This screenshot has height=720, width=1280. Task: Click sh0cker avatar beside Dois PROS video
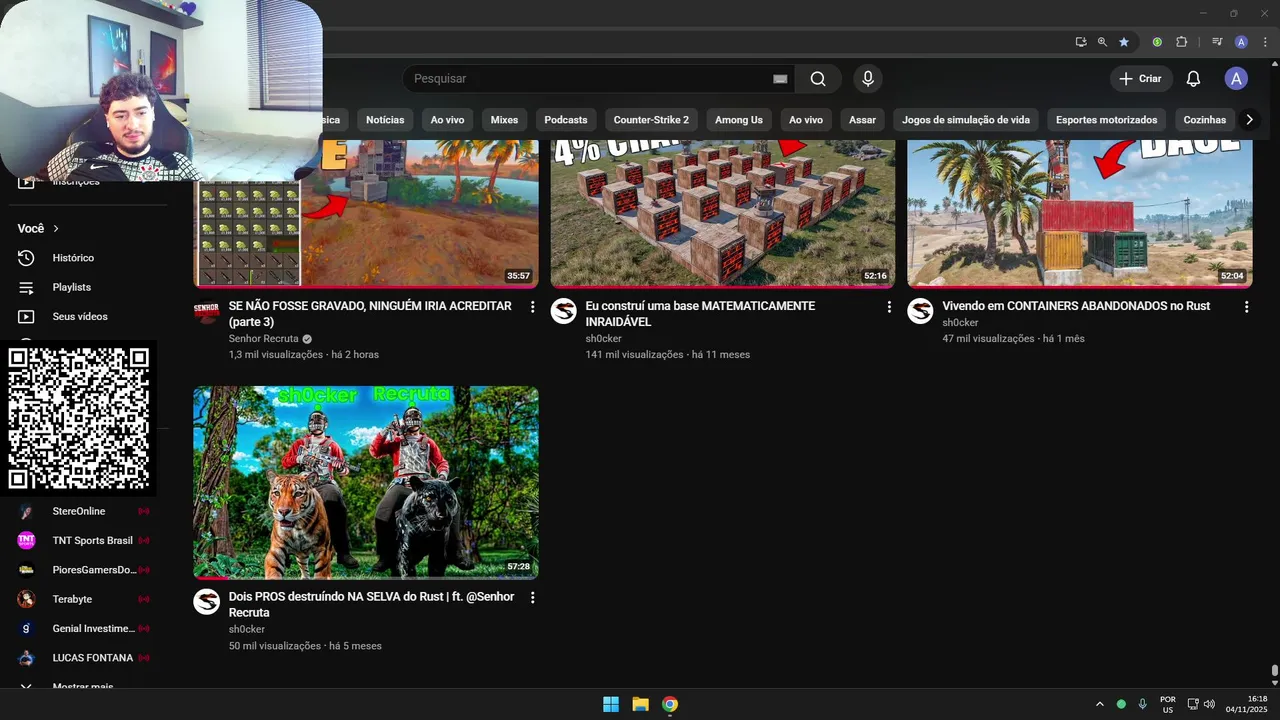(207, 601)
